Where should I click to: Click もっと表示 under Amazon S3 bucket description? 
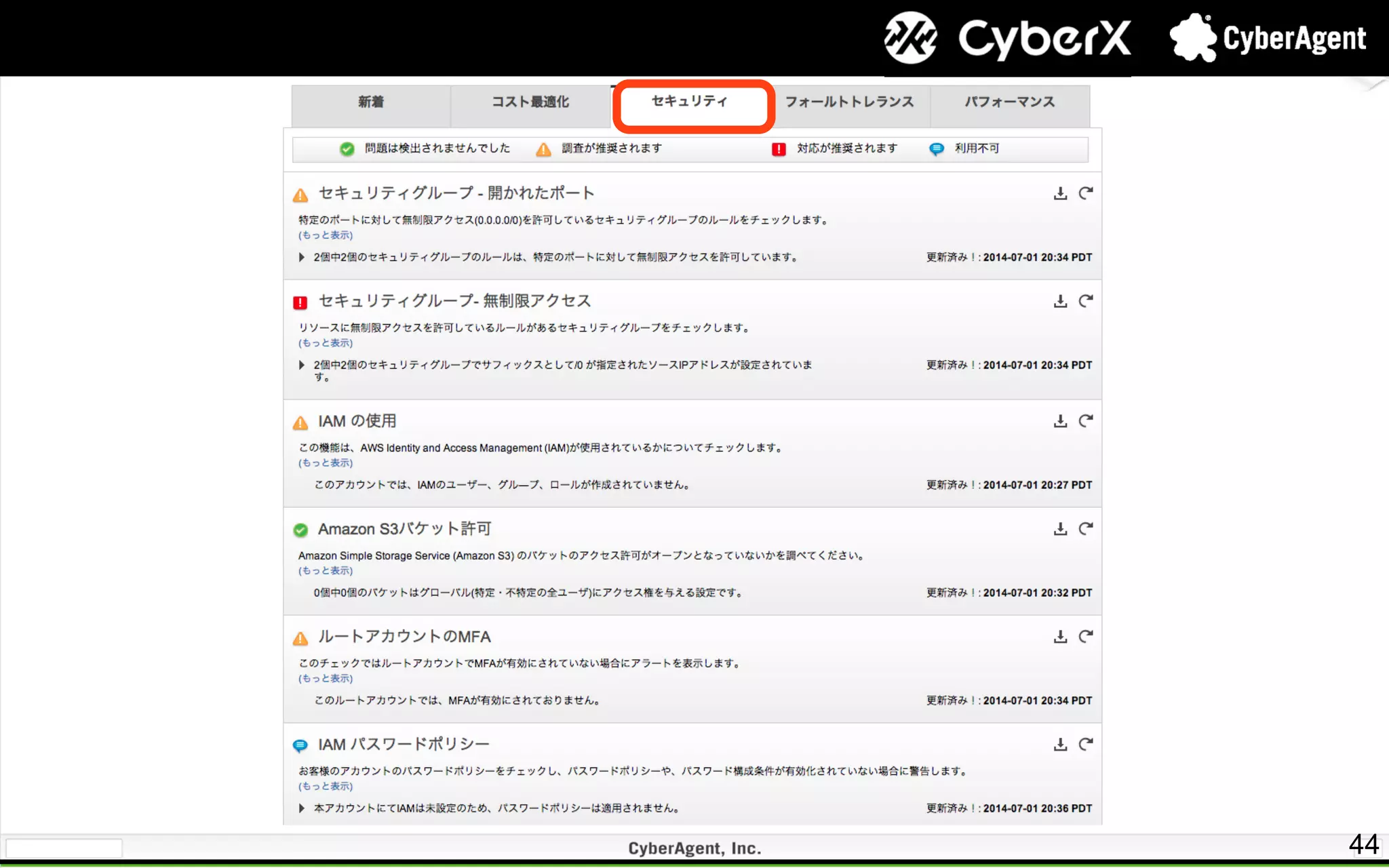coord(326,571)
